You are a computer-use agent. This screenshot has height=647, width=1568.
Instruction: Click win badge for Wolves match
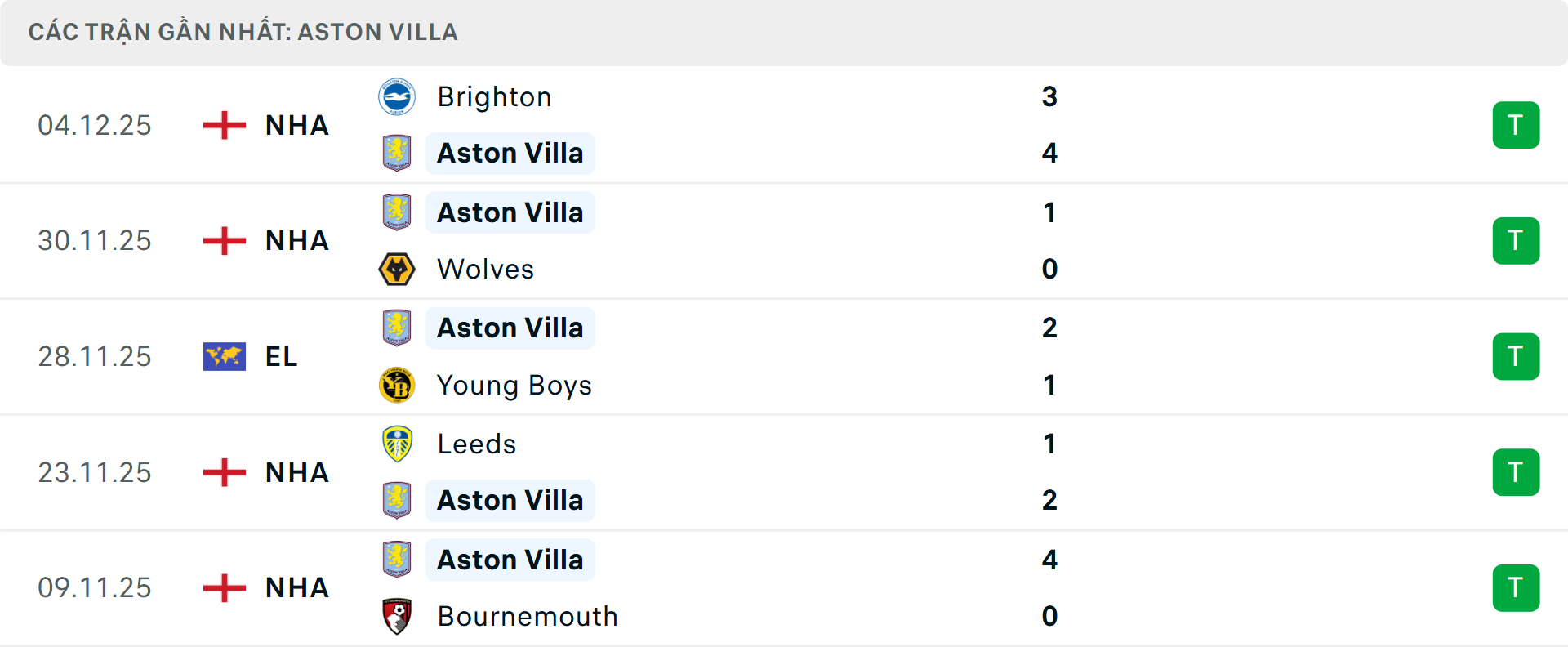(1516, 241)
